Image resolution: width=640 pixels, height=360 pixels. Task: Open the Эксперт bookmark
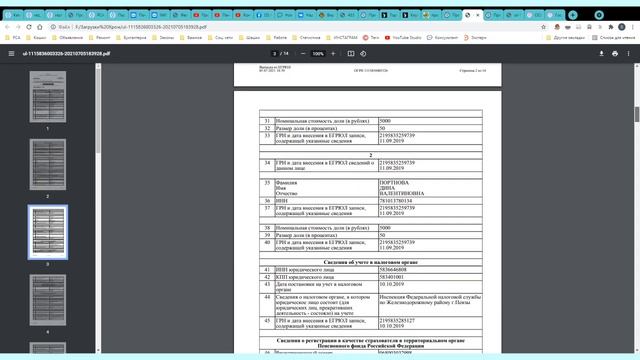coord(475,38)
